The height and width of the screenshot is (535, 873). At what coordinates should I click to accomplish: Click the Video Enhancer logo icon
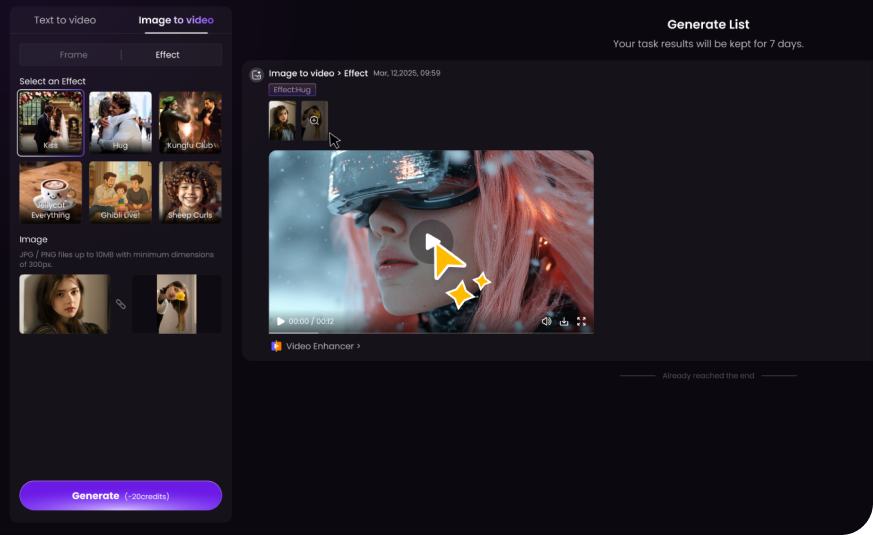point(276,346)
